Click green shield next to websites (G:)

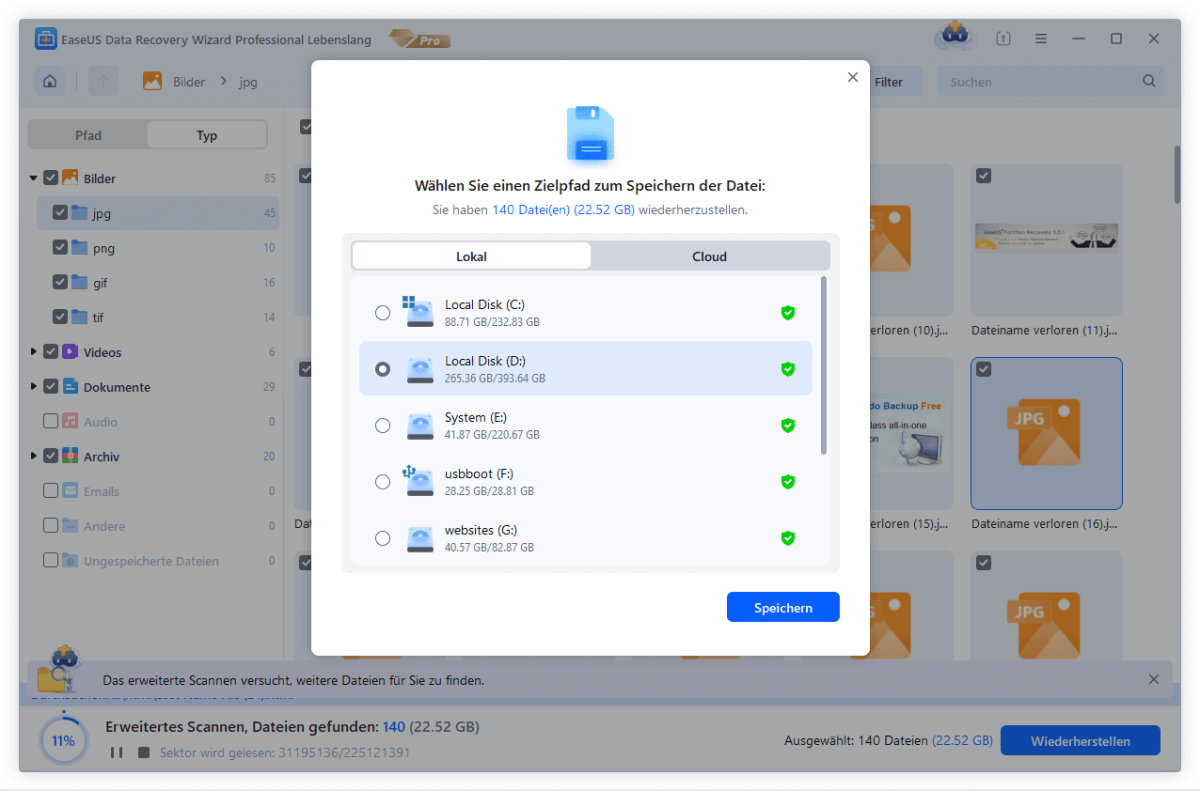(x=788, y=538)
